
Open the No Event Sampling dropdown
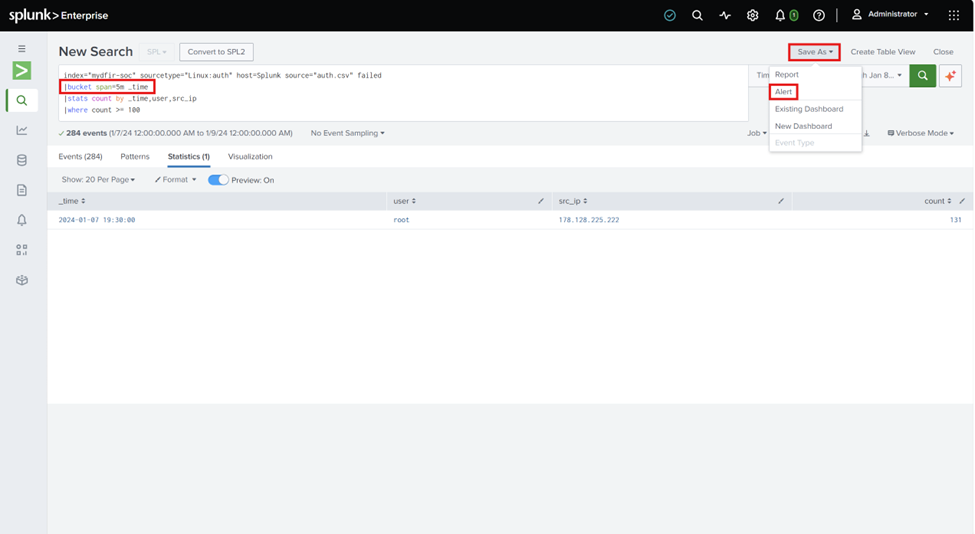[348, 133]
